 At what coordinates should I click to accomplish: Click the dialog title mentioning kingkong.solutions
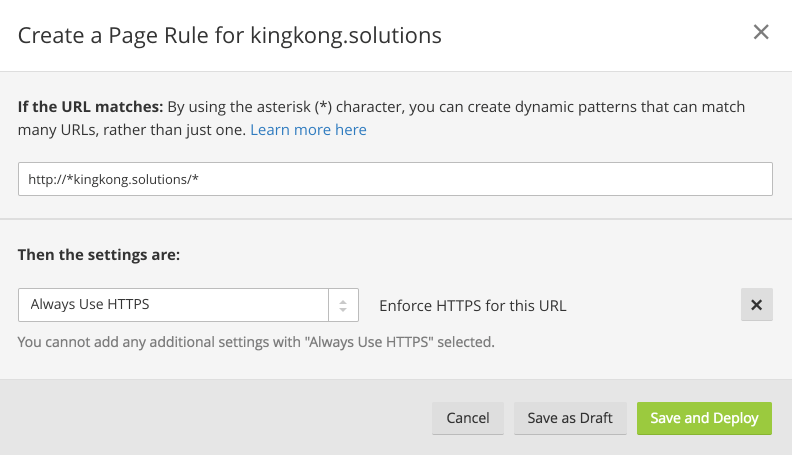[x=230, y=35]
